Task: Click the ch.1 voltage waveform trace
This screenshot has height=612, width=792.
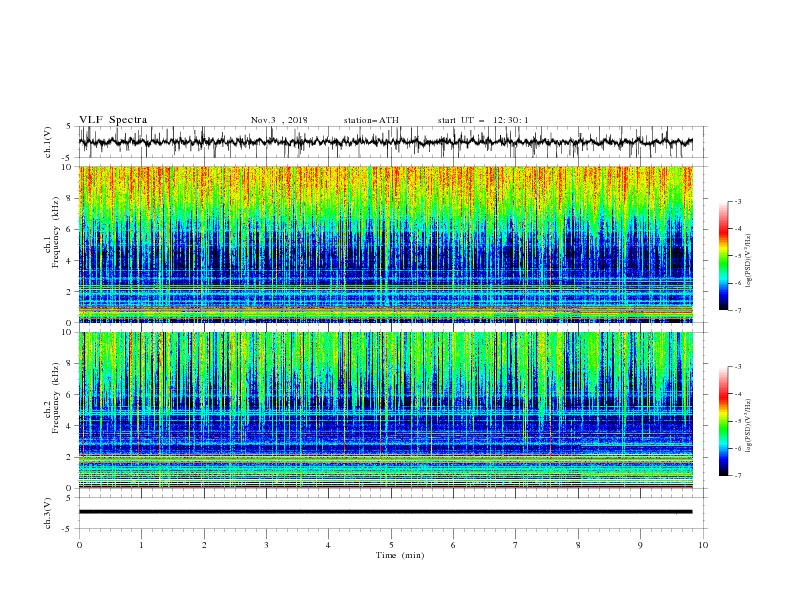Action: tap(385, 142)
